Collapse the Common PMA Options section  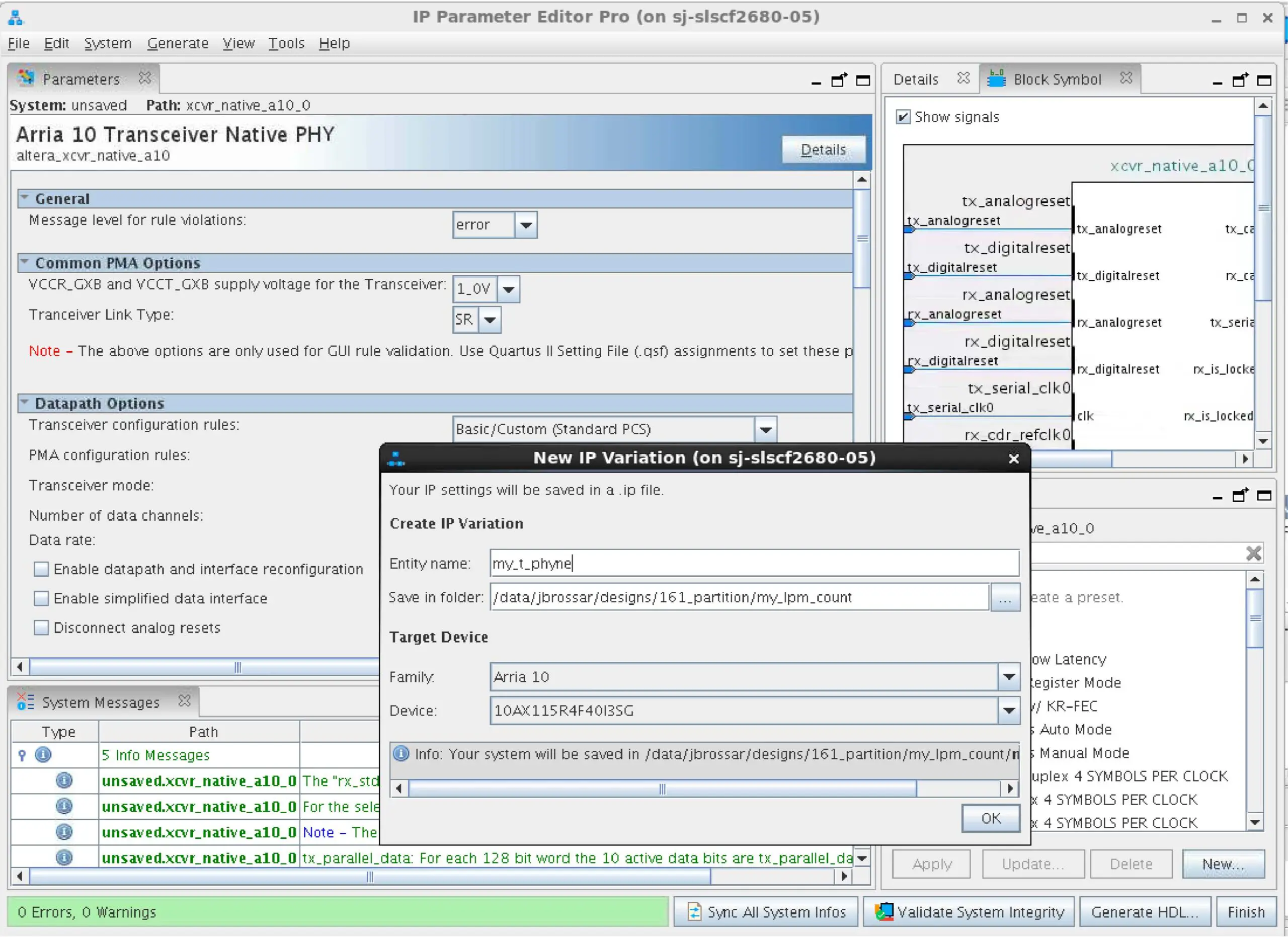(25, 262)
